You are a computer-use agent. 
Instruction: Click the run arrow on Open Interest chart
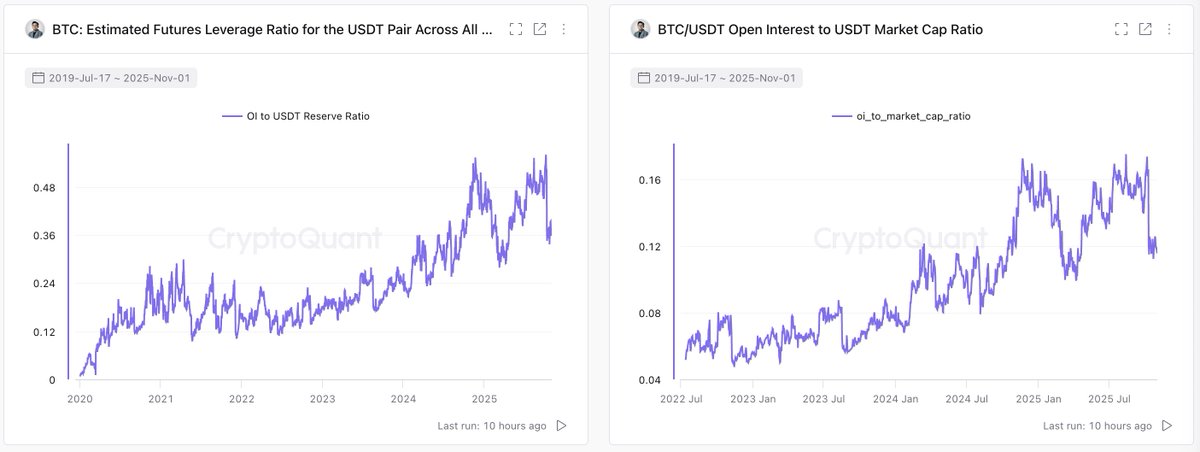pos(1167,426)
